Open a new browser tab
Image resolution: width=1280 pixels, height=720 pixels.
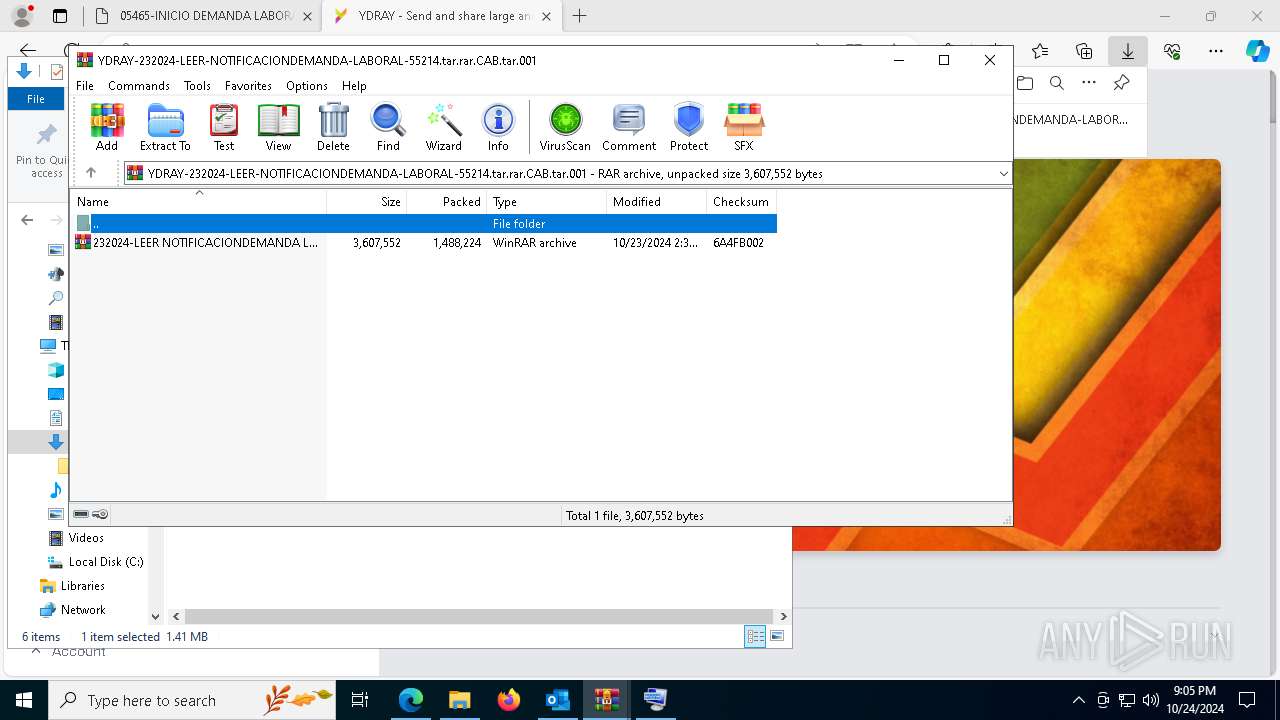[579, 16]
